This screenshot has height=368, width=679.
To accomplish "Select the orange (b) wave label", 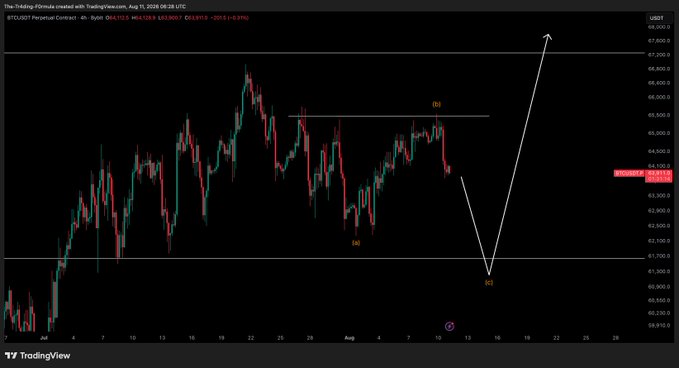I will tap(436, 104).
